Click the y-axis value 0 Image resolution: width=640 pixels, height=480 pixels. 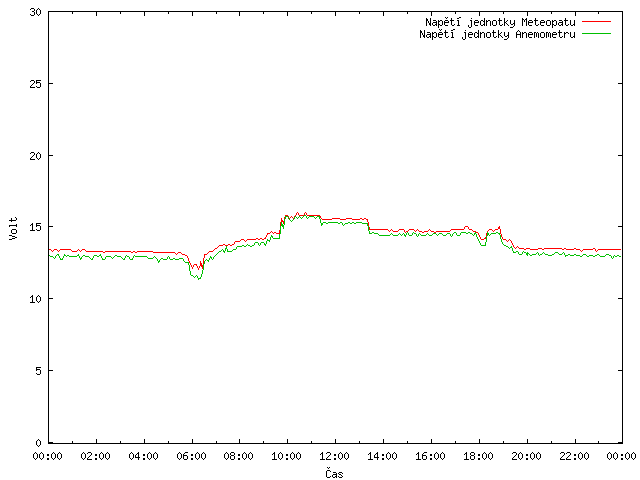pyautogui.click(x=38, y=443)
